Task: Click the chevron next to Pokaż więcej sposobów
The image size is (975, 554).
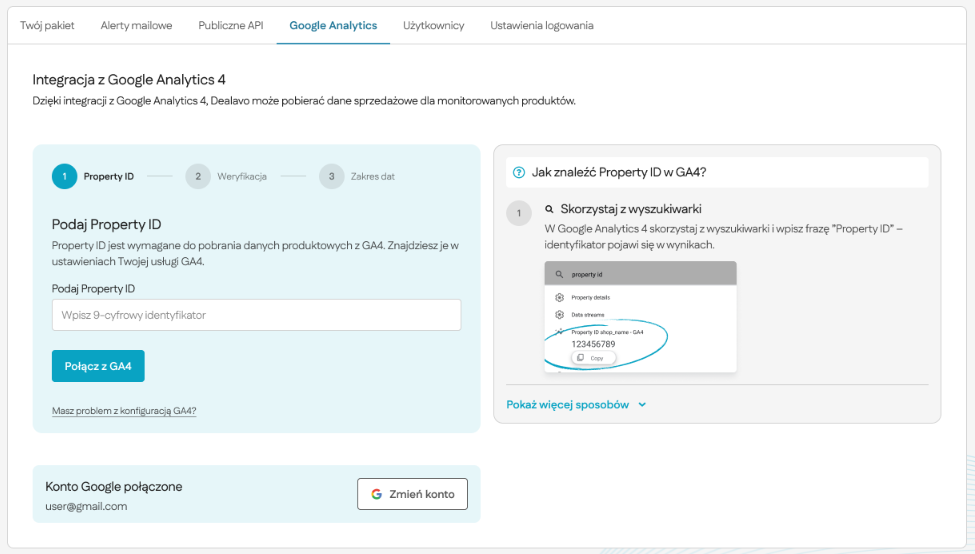Action: (x=642, y=405)
